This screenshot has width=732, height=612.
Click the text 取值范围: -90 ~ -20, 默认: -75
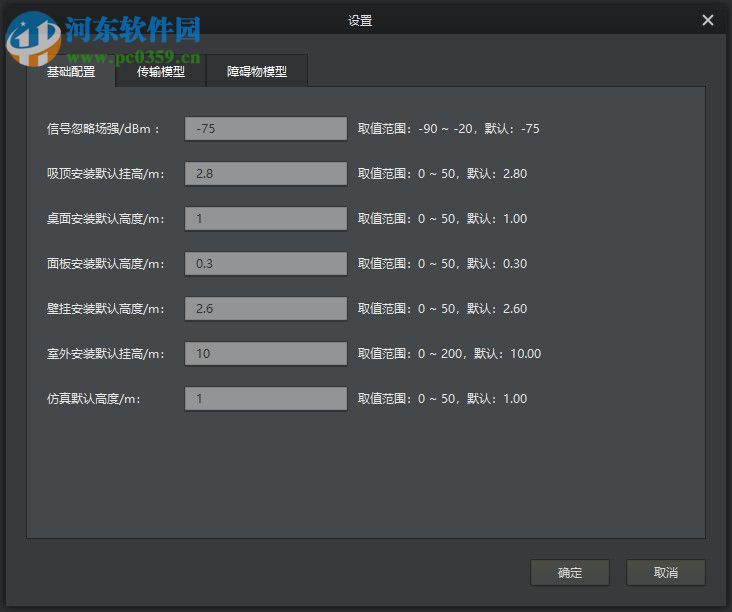click(449, 128)
